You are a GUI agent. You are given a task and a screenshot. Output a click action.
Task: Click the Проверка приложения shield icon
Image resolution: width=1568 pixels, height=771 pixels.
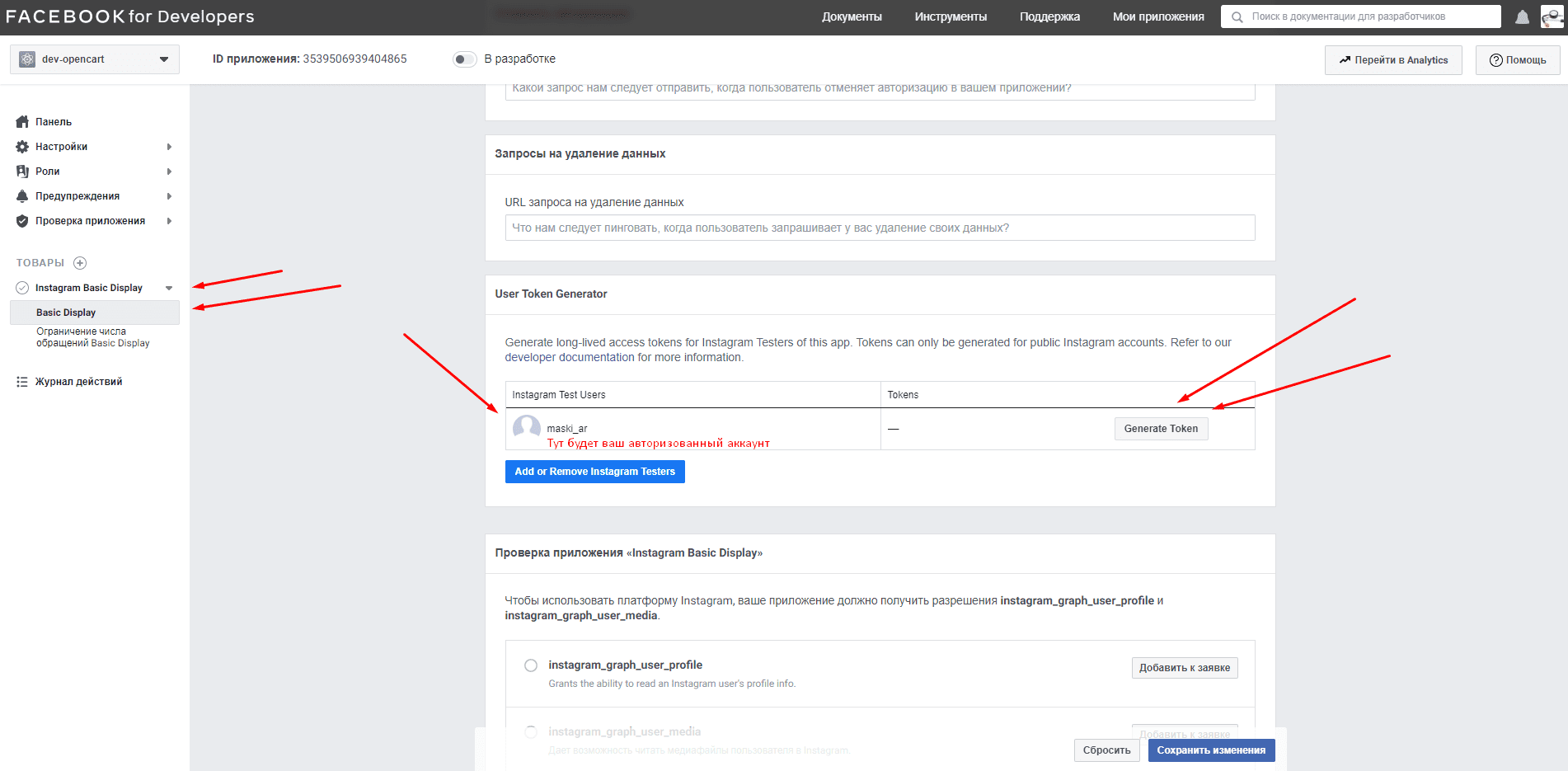[x=22, y=221]
